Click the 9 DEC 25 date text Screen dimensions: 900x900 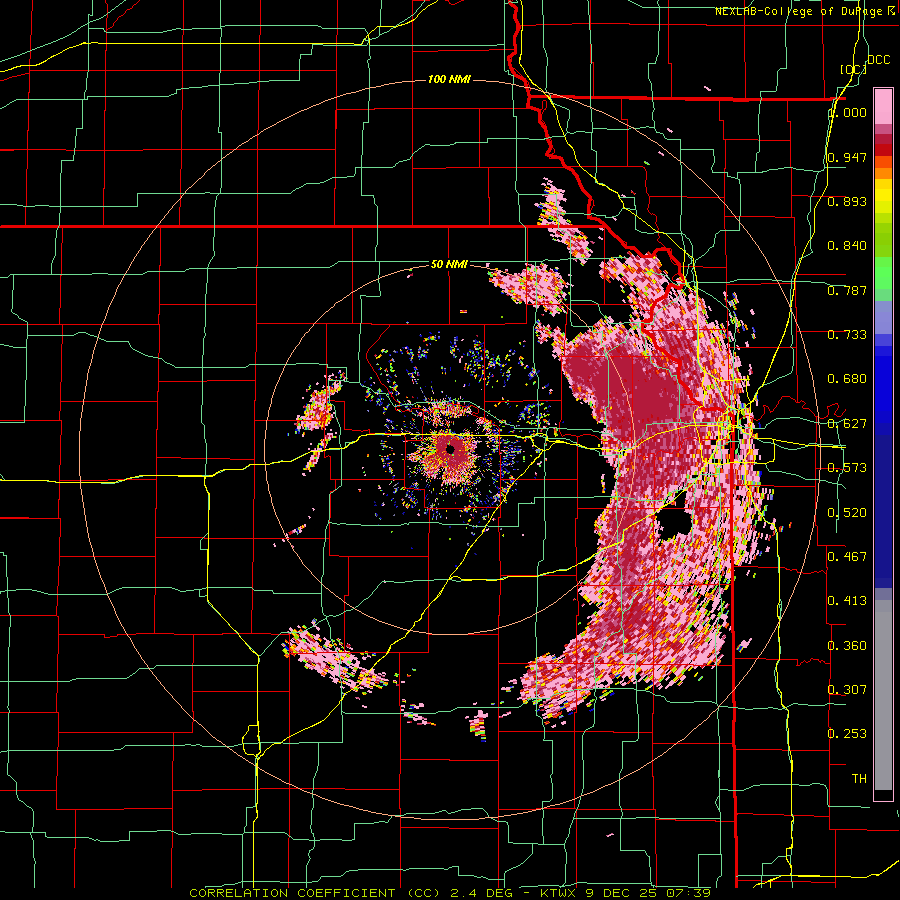point(620,893)
